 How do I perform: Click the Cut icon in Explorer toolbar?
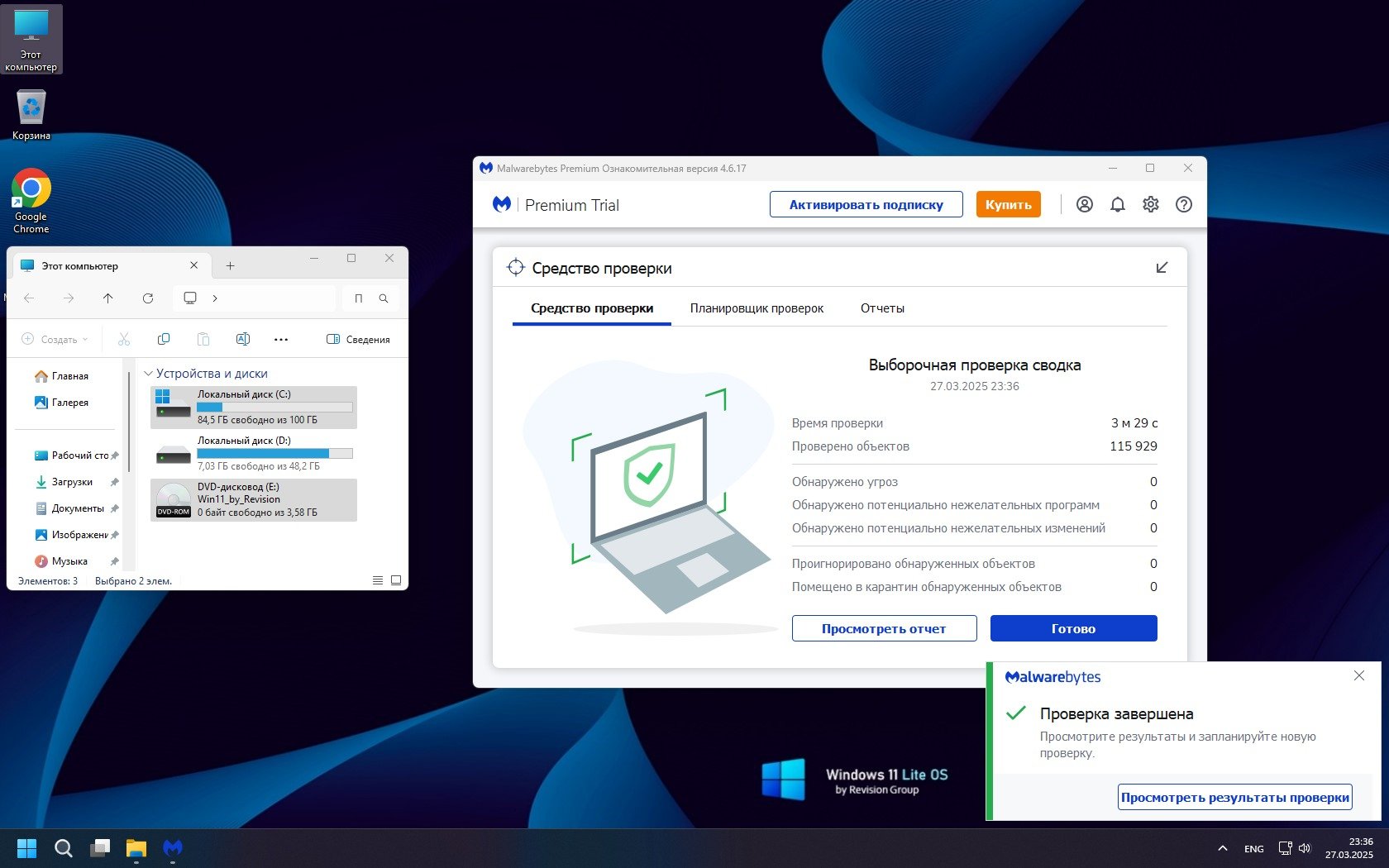[124, 339]
